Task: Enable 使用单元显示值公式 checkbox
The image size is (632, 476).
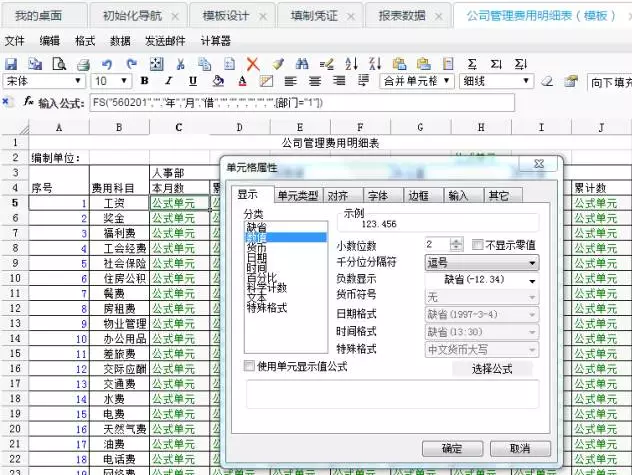Action: pyautogui.click(x=249, y=366)
